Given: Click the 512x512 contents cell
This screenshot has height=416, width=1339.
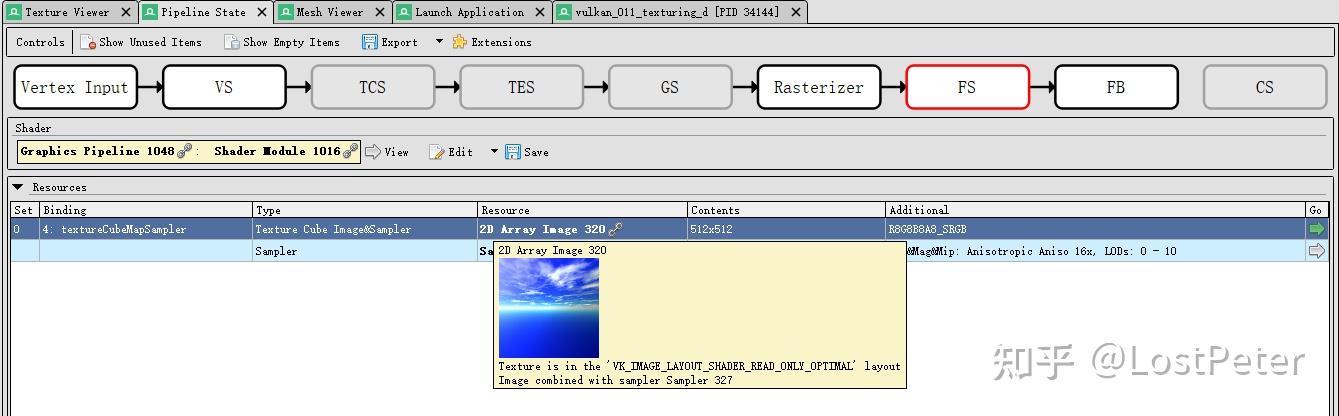Looking at the screenshot, I should pos(786,229).
